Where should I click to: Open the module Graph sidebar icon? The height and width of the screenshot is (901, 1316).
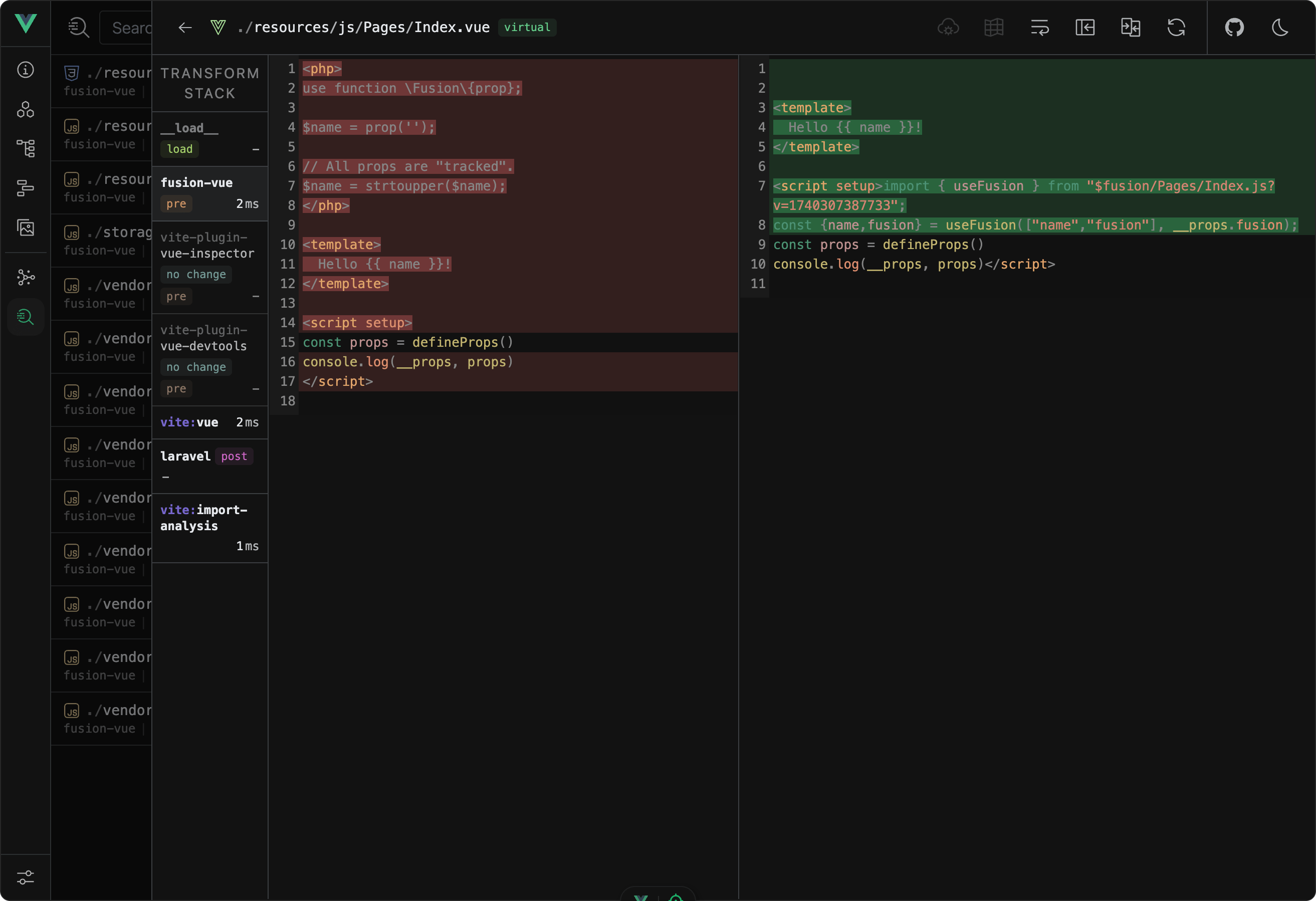click(x=26, y=277)
